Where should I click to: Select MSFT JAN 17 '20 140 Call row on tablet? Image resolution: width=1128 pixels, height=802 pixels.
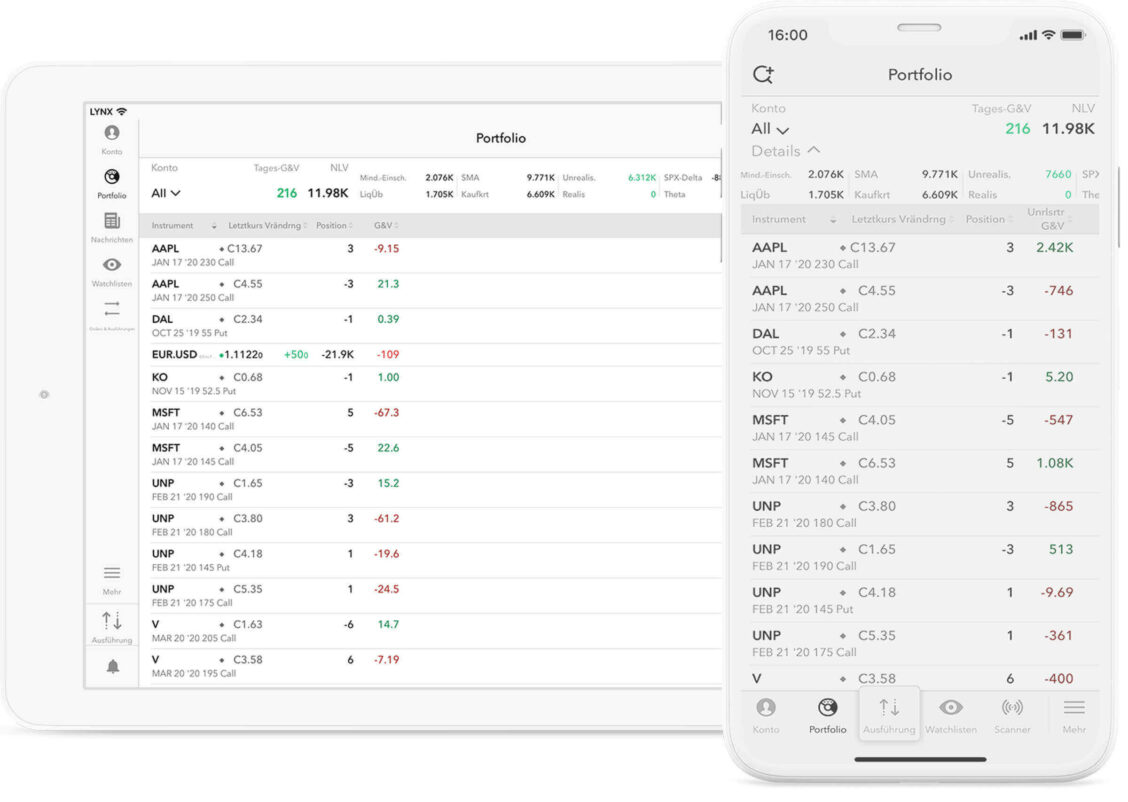coord(430,419)
